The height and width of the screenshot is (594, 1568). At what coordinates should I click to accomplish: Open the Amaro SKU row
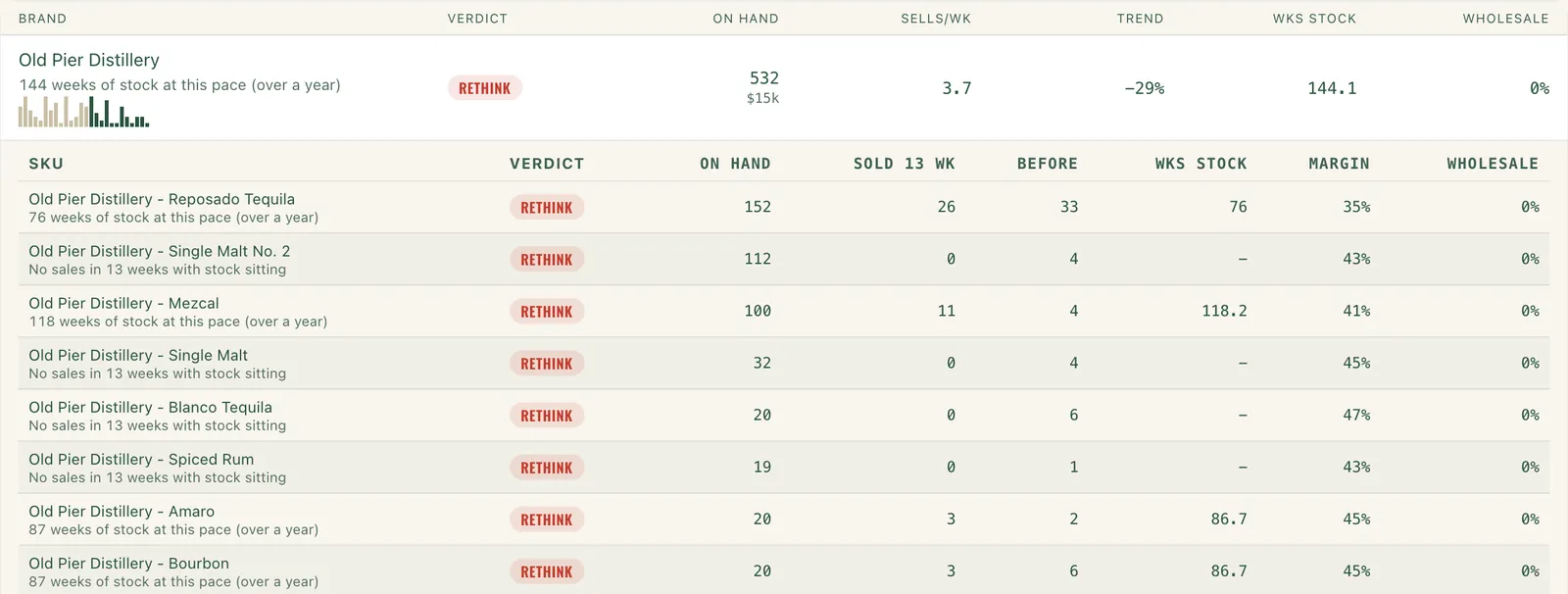coord(784,519)
